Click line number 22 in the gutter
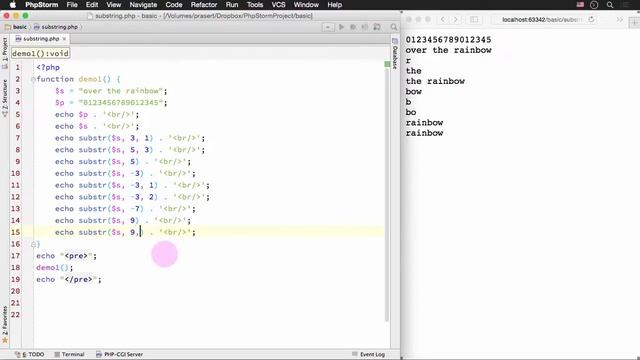 click(16, 315)
